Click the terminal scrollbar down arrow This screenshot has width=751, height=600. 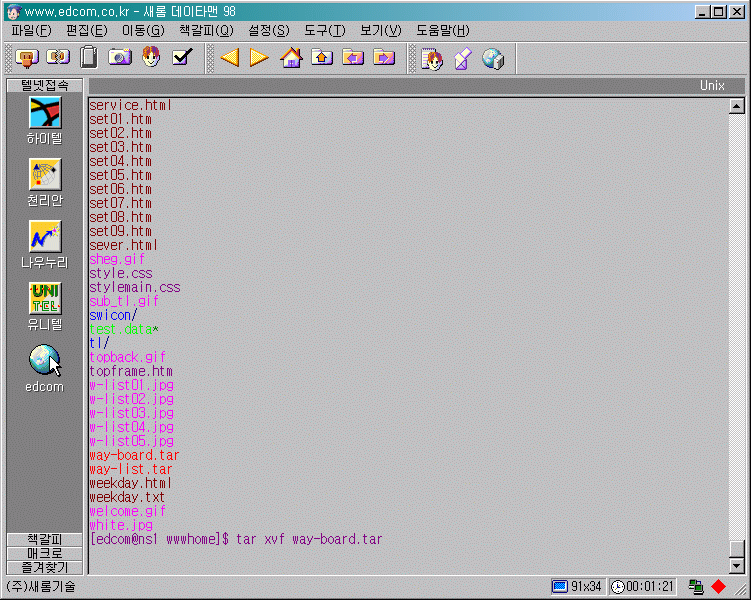click(x=737, y=566)
